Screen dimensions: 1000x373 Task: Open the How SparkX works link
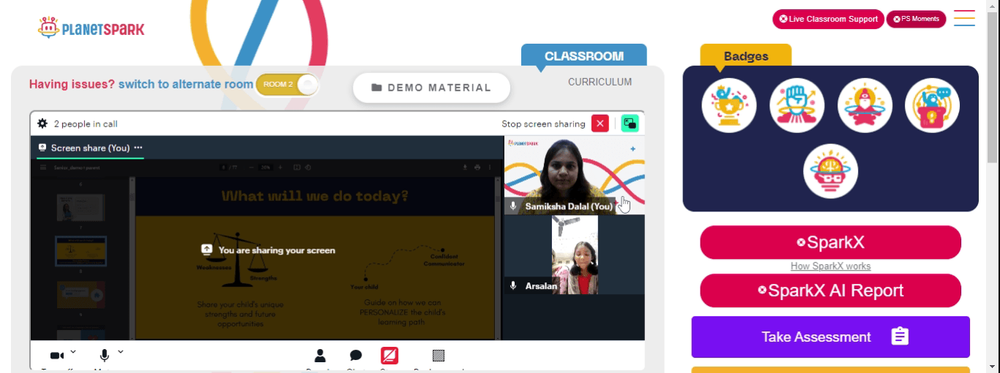[x=830, y=267]
